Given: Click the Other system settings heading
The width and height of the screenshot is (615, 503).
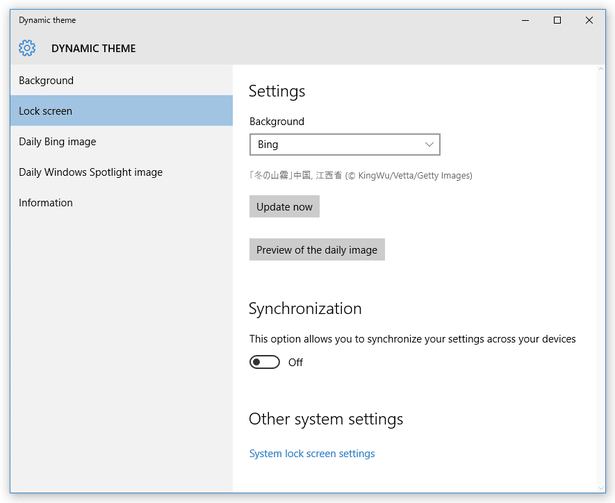Looking at the screenshot, I should (326, 419).
